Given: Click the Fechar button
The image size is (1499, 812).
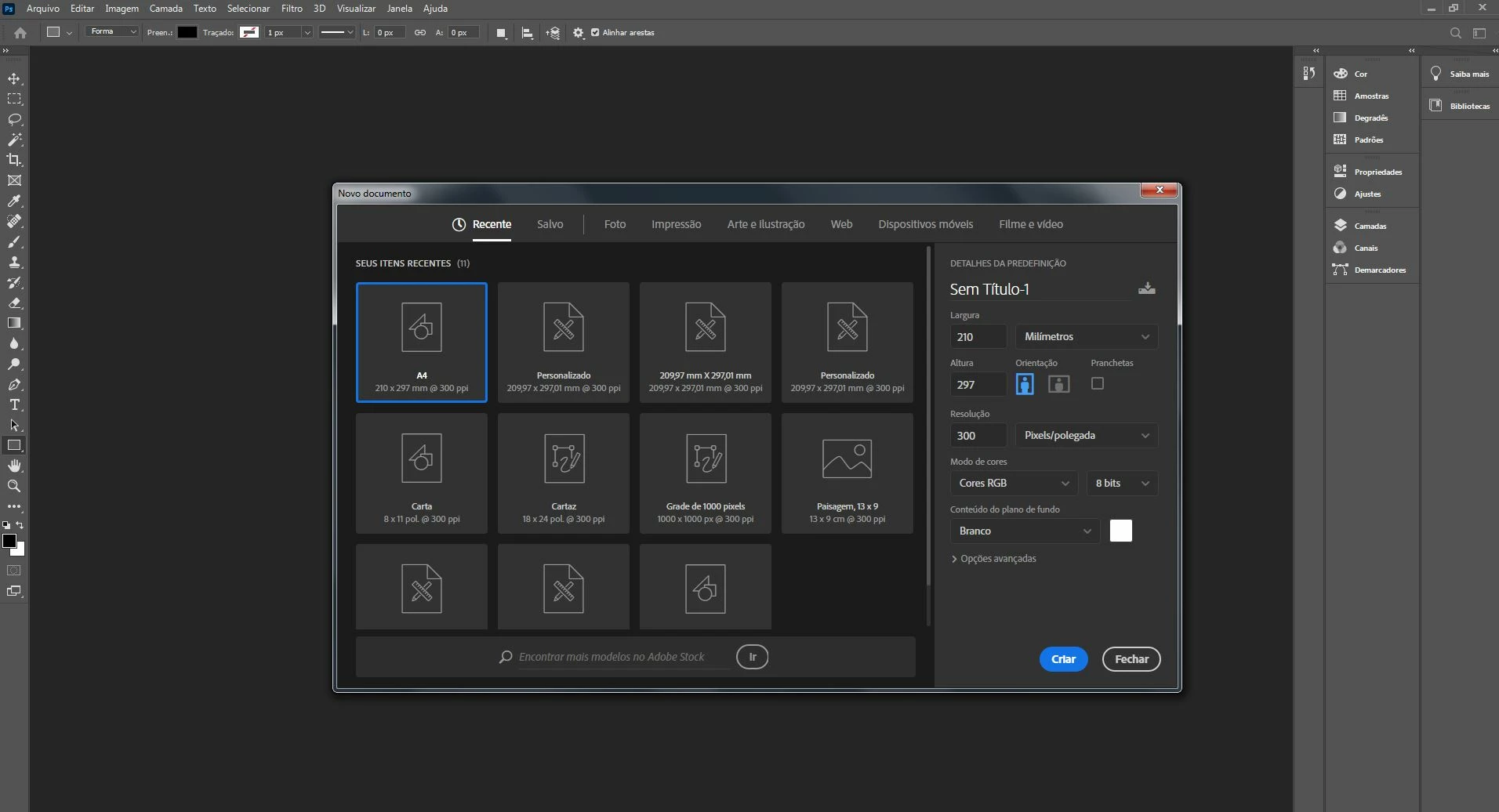Looking at the screenshot, I should [x=1132, y=659].
